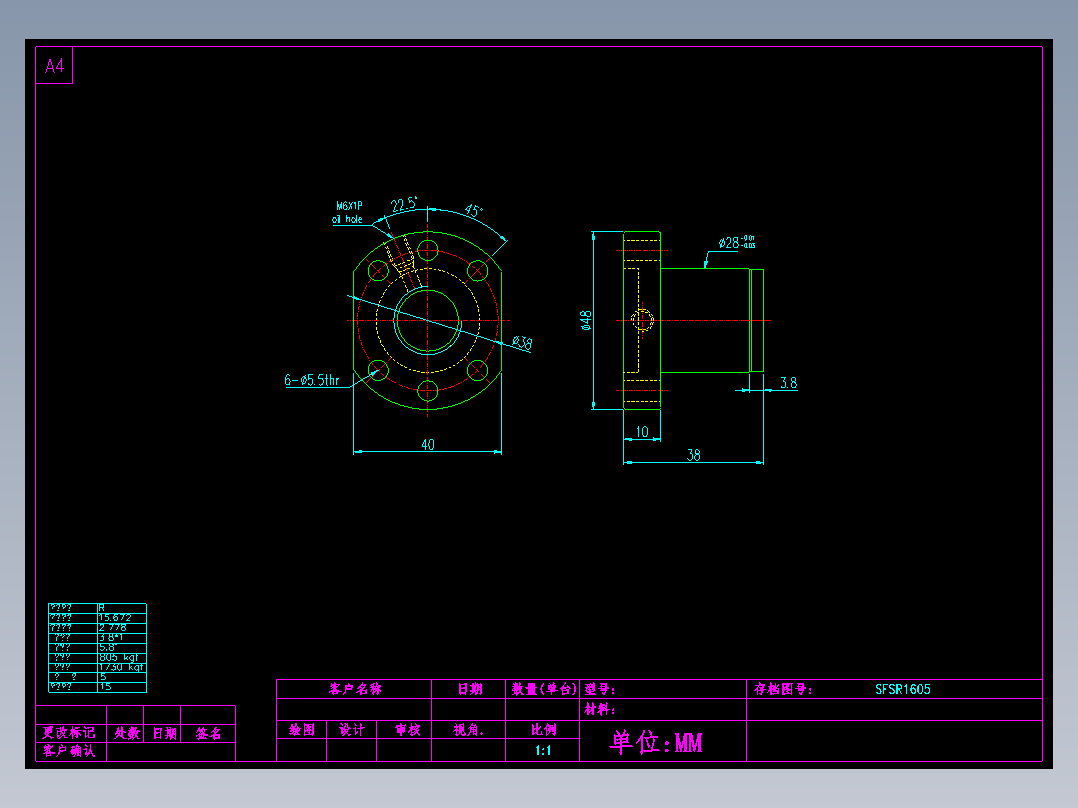
Task: Select the 10 flange thickness dimension
Action: click(x=641, y=432)
